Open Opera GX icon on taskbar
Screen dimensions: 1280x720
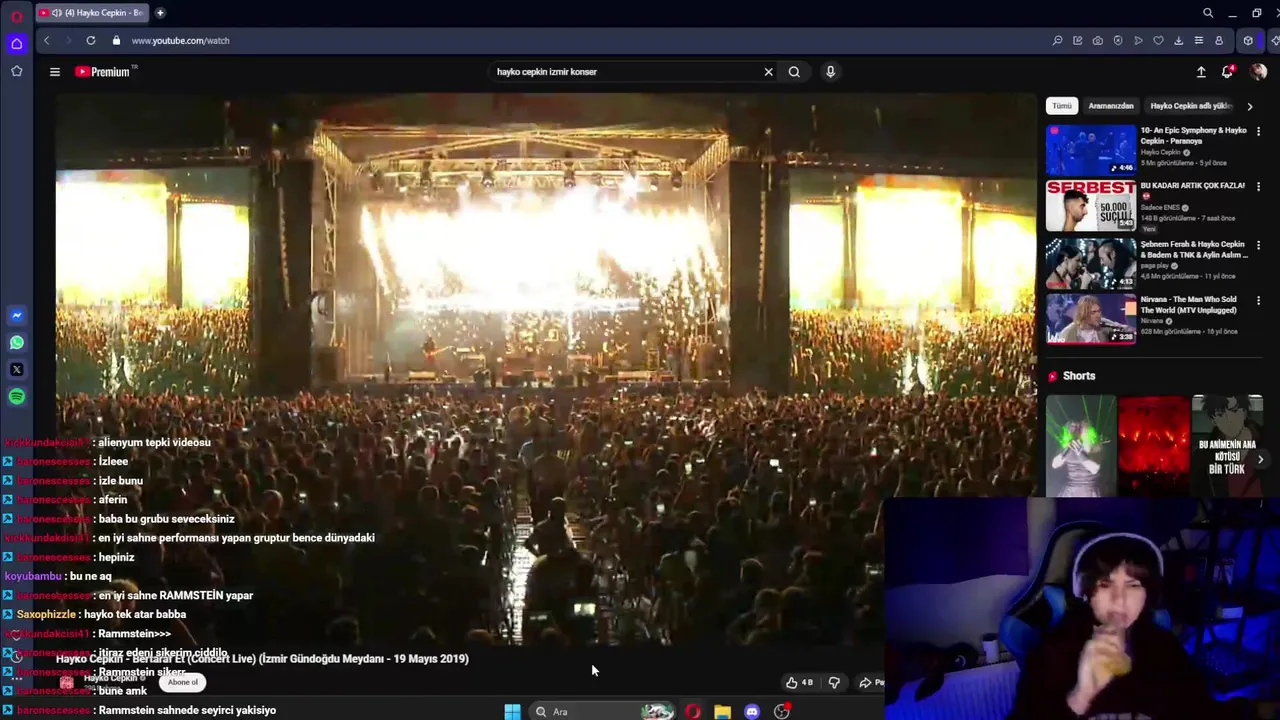[693, 711]
